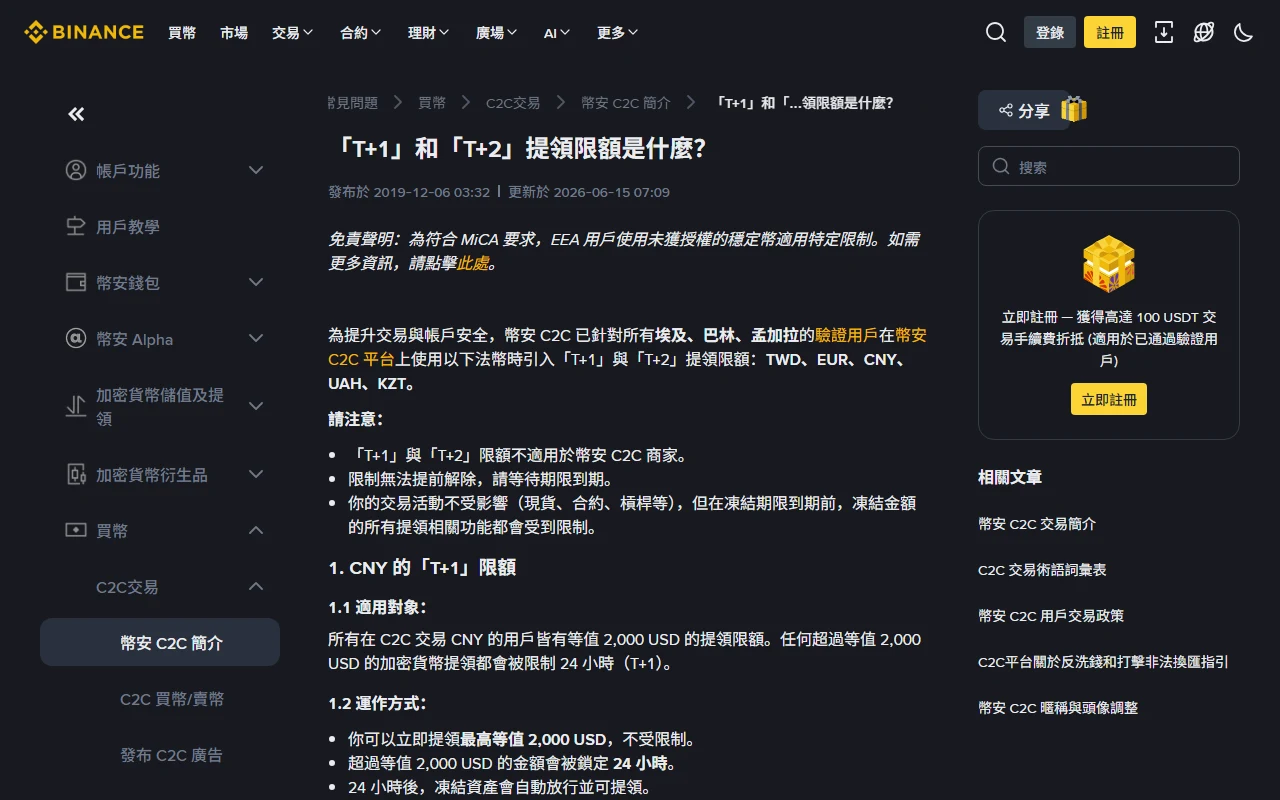The width and height of the screenshot is (1280, 800).
Task: Click the gift box icon near share
Action: 1074,109
